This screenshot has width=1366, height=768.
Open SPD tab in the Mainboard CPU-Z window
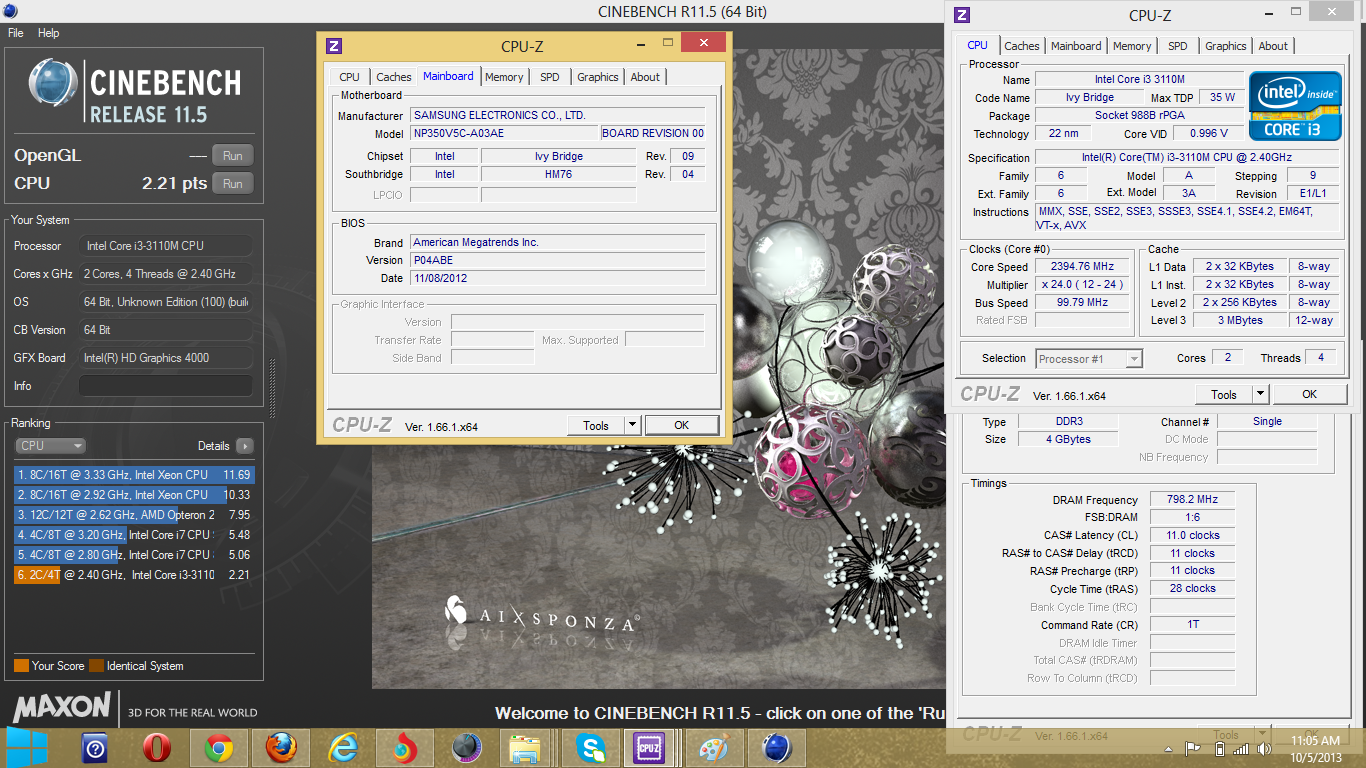tap(550, 77)
